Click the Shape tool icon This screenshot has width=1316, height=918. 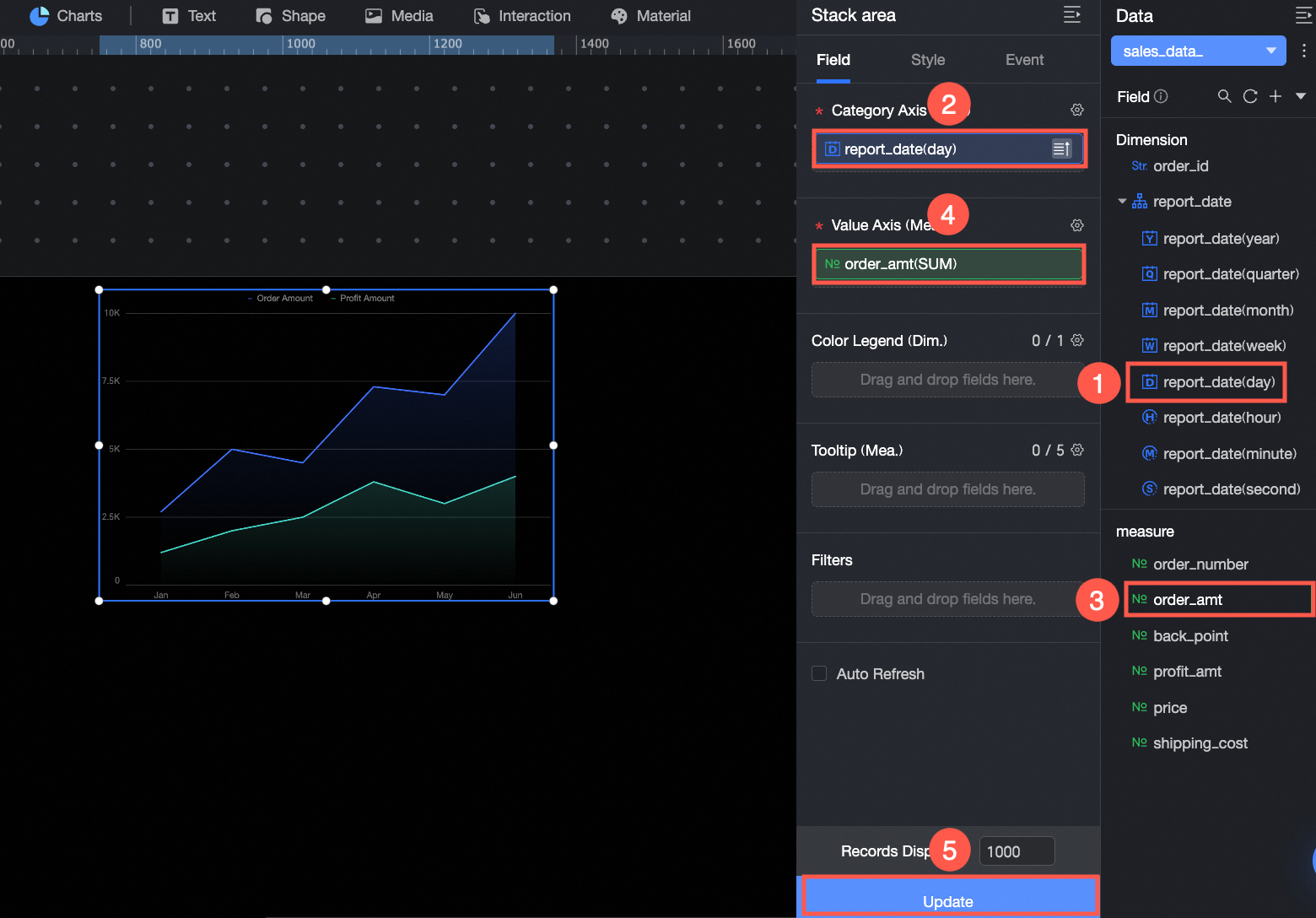(264, 16)
